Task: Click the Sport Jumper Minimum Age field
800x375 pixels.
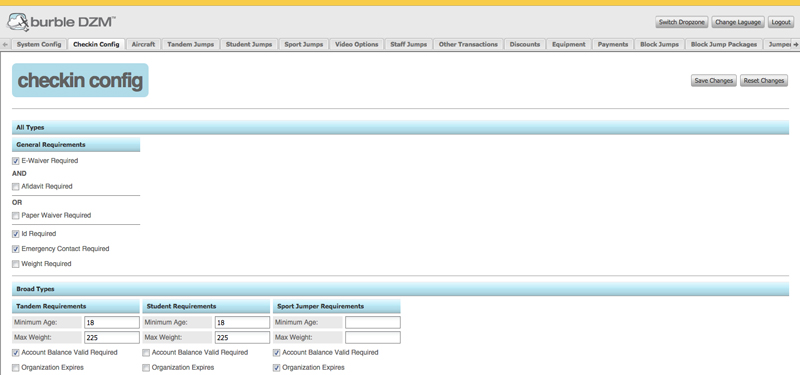Action: (x=373, y=322)
